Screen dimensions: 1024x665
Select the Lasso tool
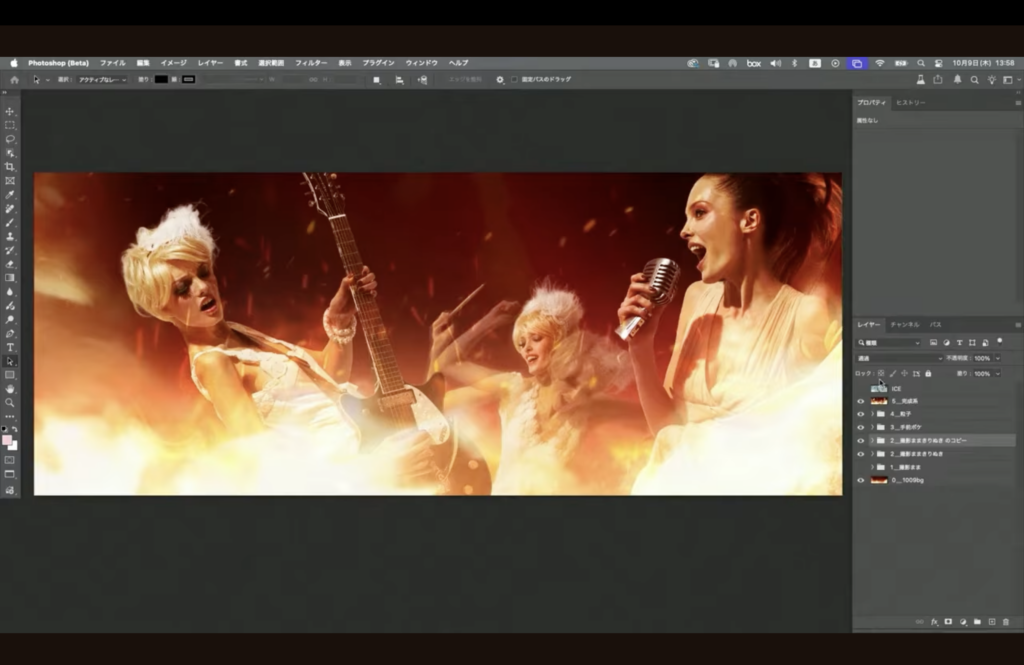coord(10,139)
